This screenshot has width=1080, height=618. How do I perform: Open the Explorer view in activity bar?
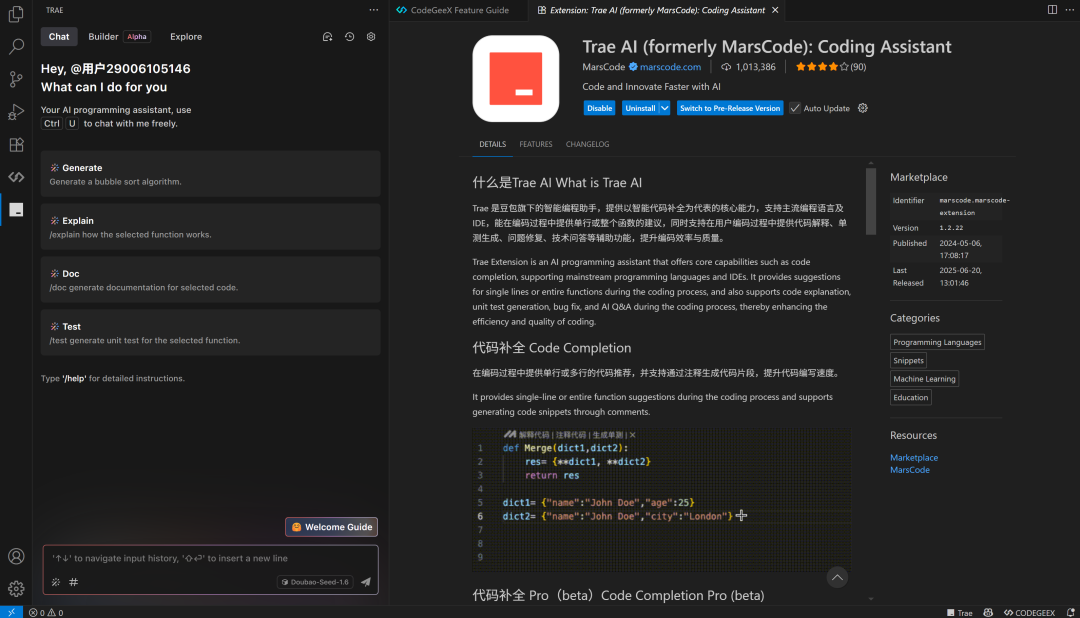[16, 14]
